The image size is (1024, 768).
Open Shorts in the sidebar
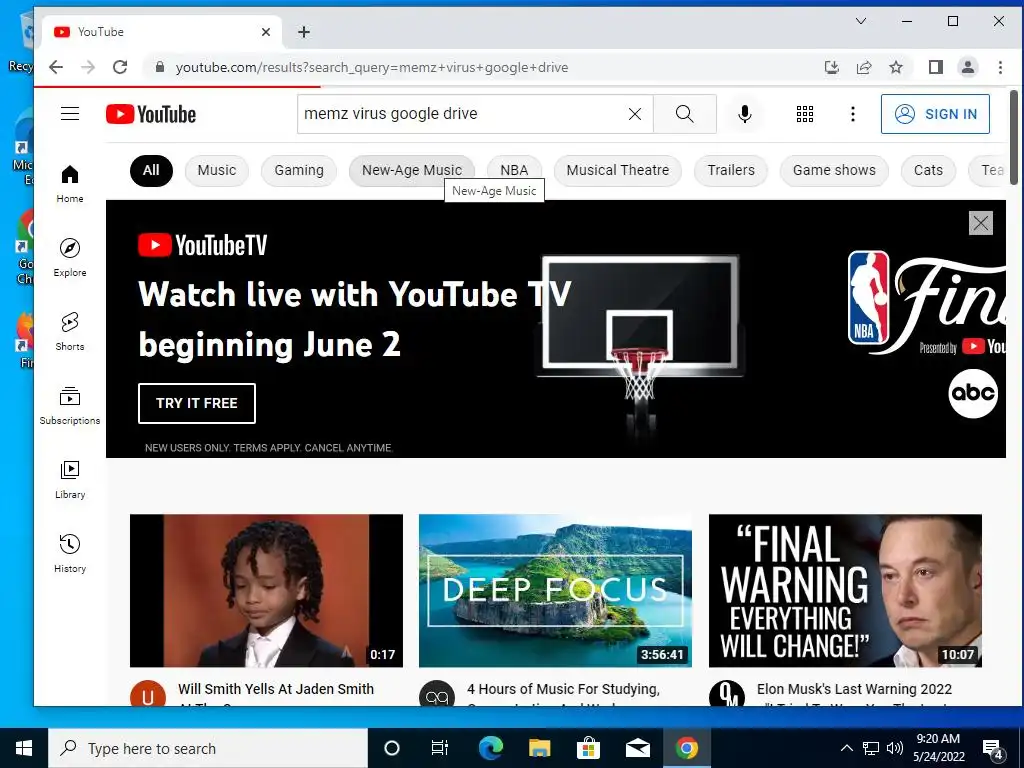[70, 332]
